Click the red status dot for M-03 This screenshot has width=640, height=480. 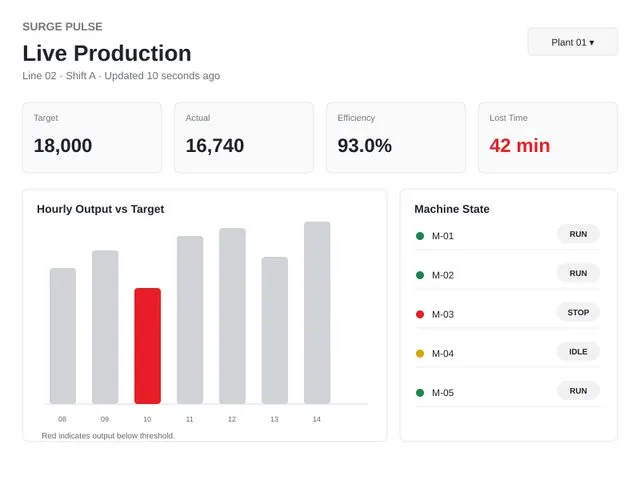pyautogui.click(x=420, y=314)
